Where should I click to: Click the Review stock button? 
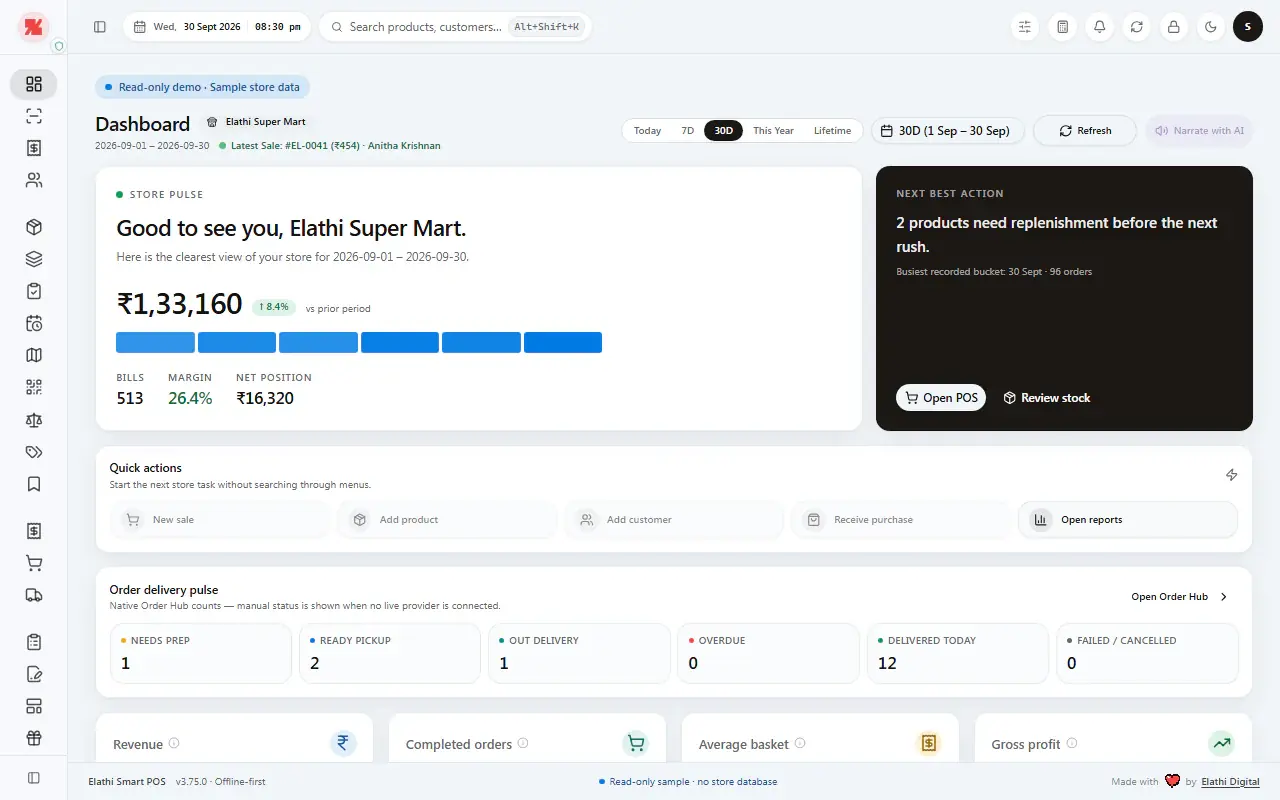pos(1047,398)
